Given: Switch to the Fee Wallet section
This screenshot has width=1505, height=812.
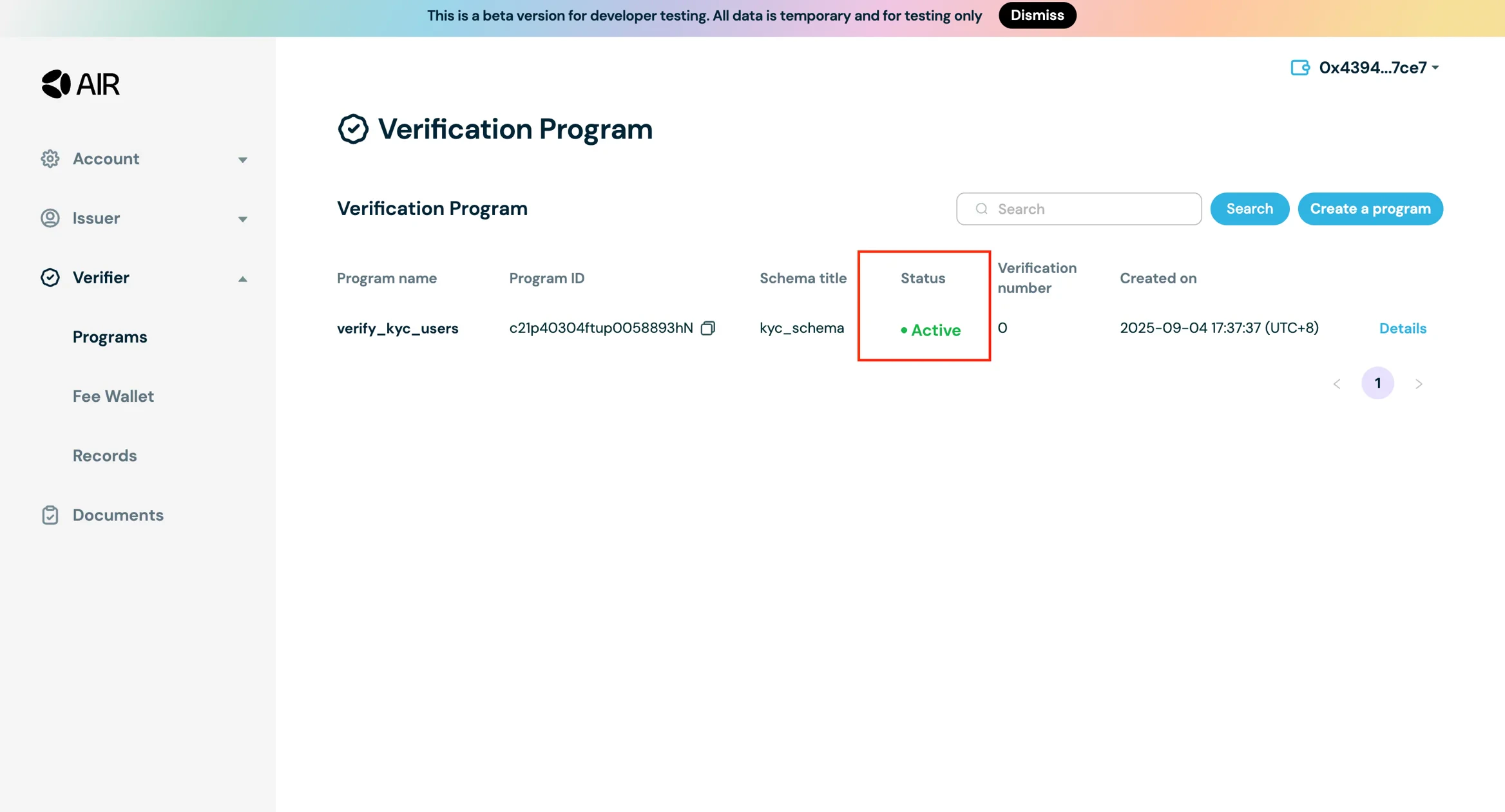Looking at the screenshot, I should [x=113, y=396].
